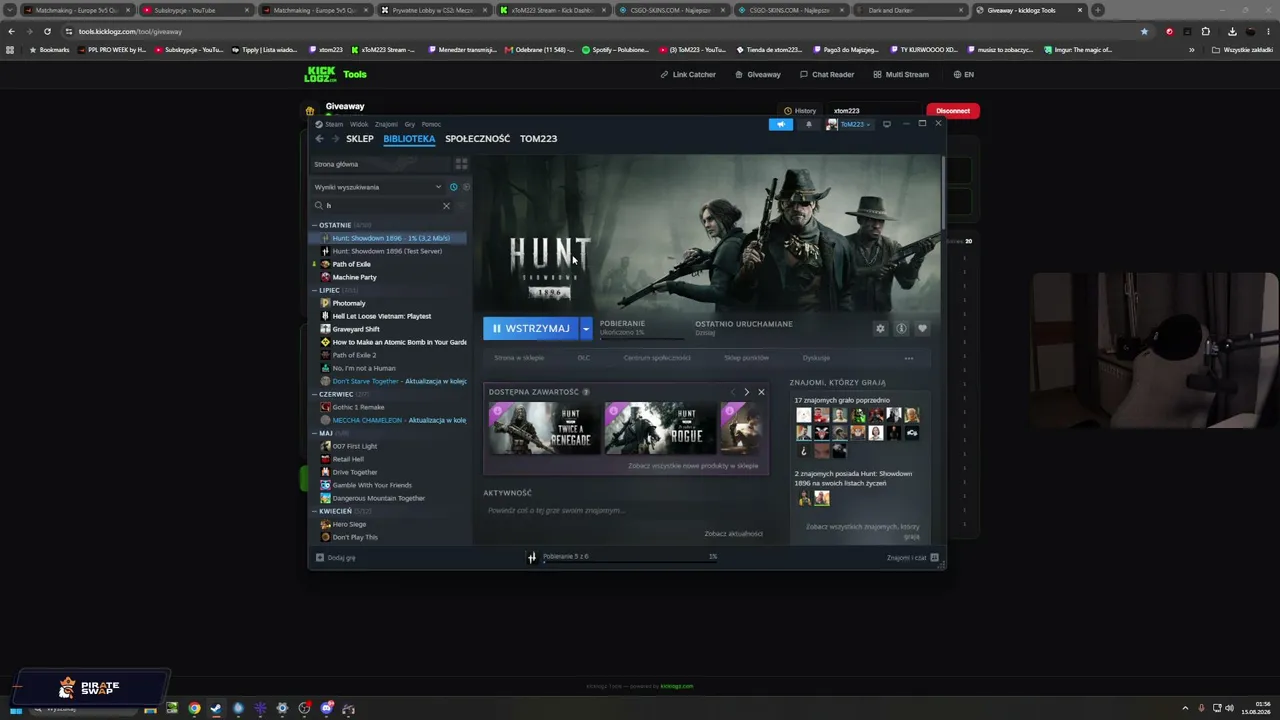Open the Pomoc menu
Screen dimensions: 1280x720
coord(431,124)
